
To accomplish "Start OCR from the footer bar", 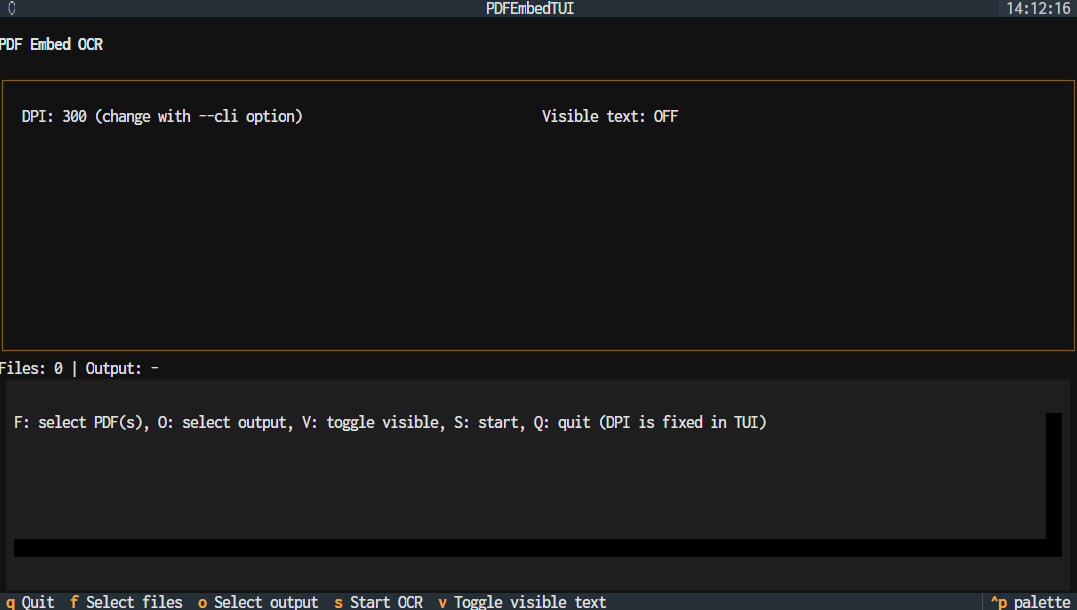I will [x=379, y=602].
